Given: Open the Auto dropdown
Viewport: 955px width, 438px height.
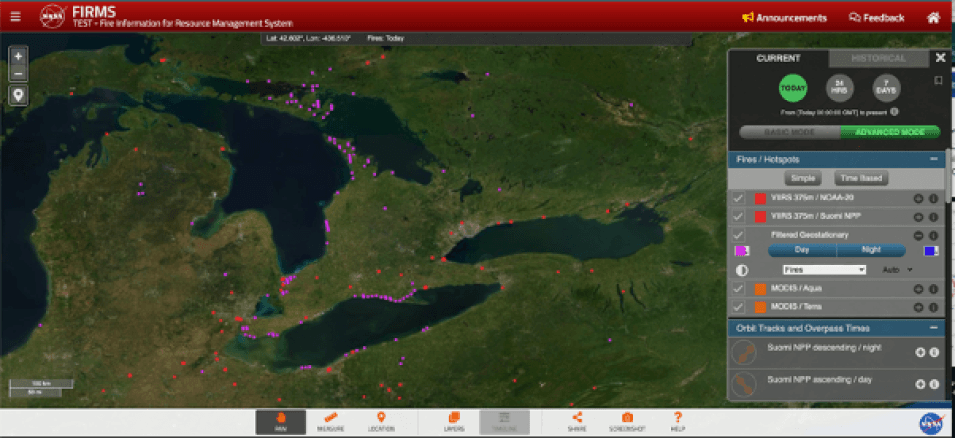Looking at the screenshot, I should pos(898,269).
